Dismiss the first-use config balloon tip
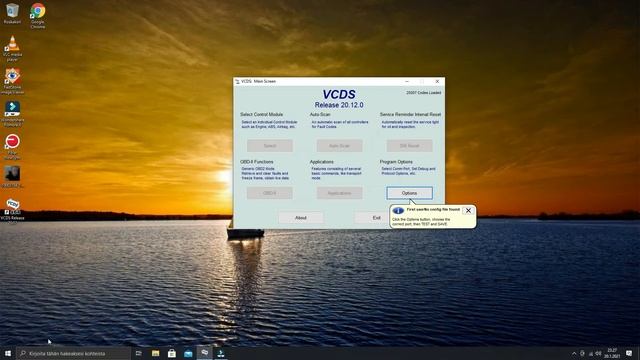Screen dimensions: 640x360 click(x=468, y=211)
